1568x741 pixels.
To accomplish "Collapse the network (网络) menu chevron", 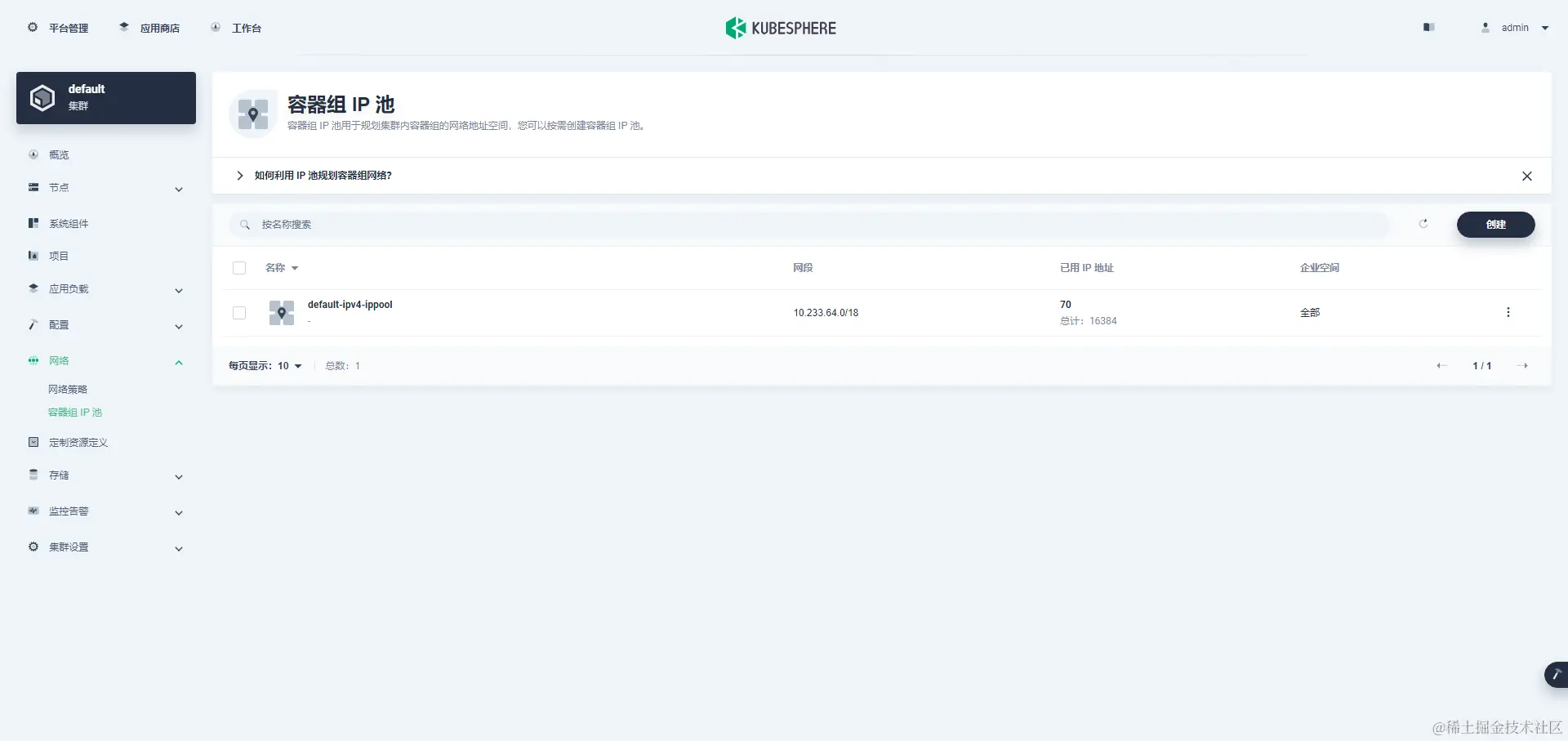I will pyautogui.click(x=179, y=363).
